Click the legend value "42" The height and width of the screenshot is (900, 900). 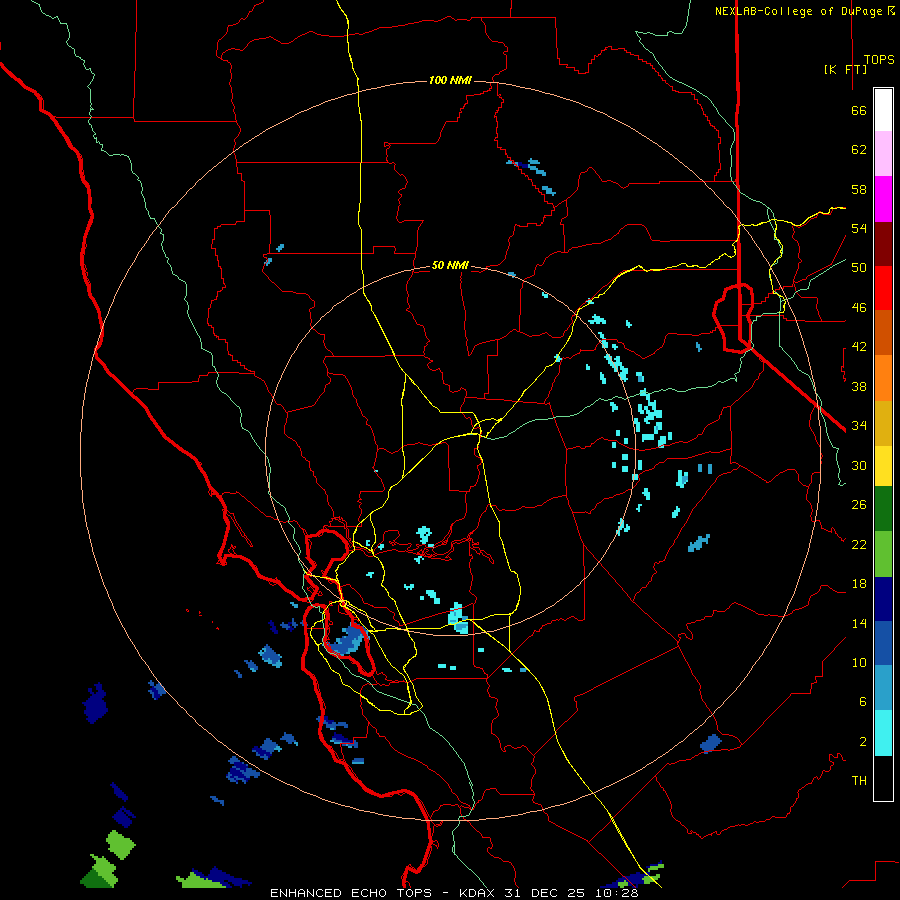pyautogui.click(x=859, y=347)
